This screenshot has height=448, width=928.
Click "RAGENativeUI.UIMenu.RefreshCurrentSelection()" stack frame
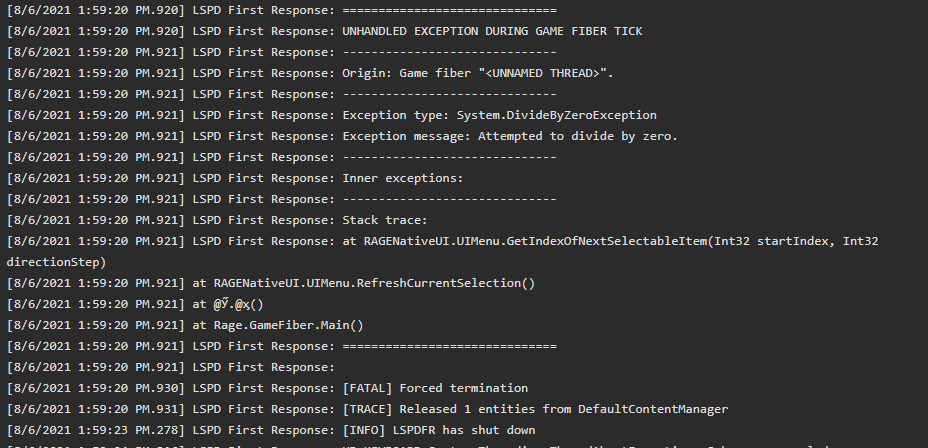pyautogui.click(x=374, y=283)
